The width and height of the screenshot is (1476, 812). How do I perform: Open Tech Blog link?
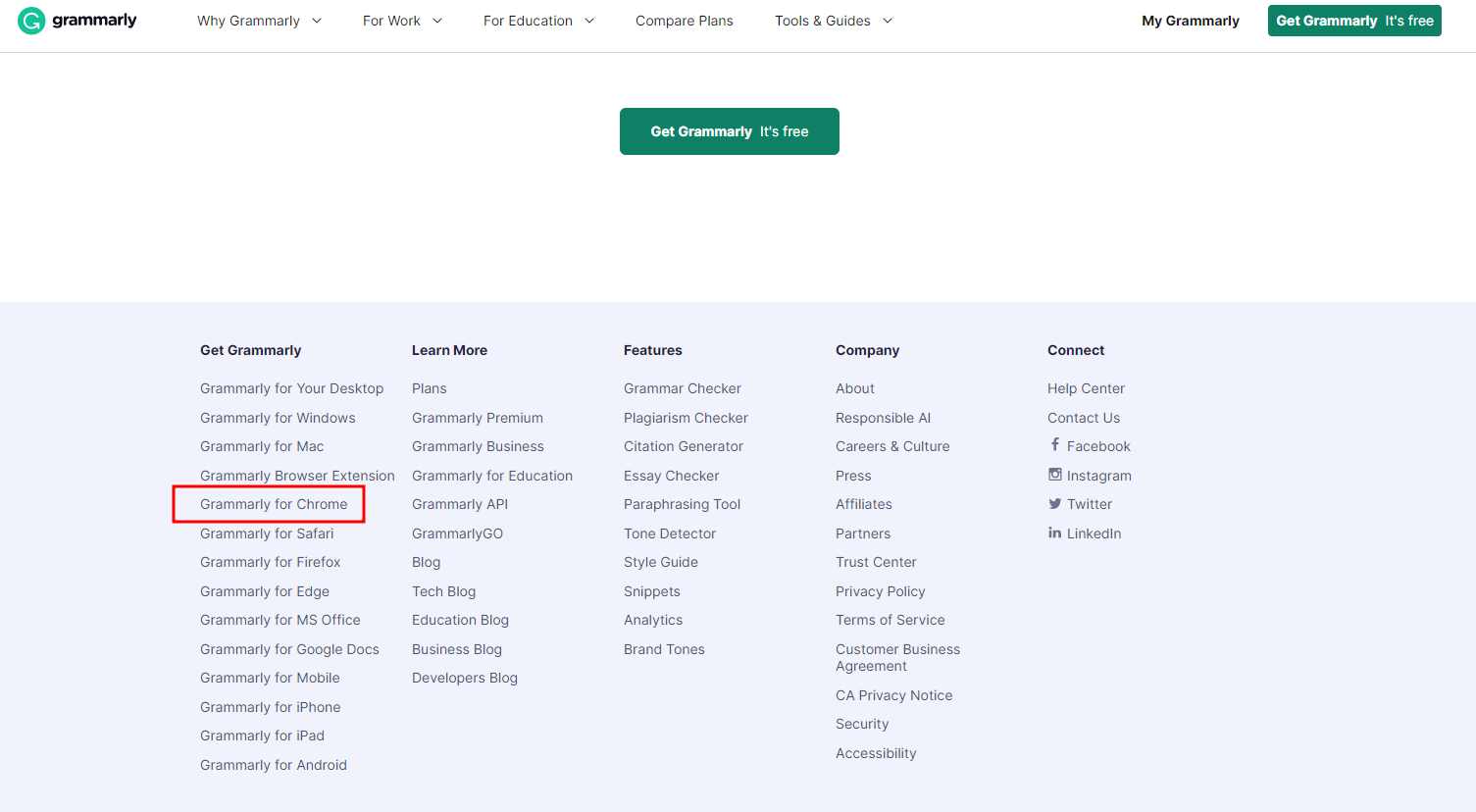pos(443,591)
